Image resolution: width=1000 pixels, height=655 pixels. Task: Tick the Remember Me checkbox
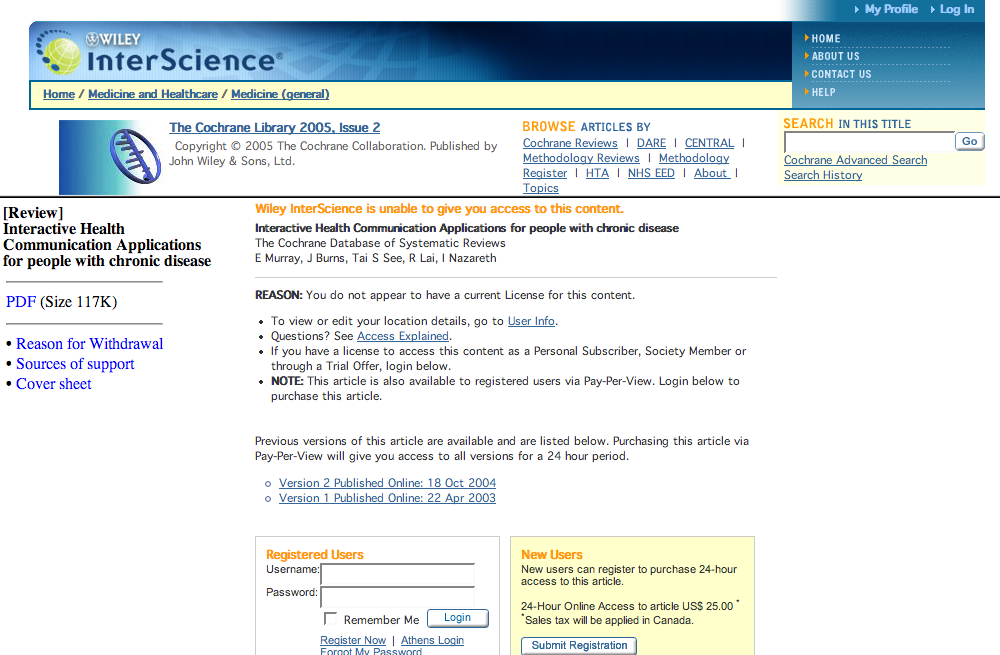click(x=331, y=619)
